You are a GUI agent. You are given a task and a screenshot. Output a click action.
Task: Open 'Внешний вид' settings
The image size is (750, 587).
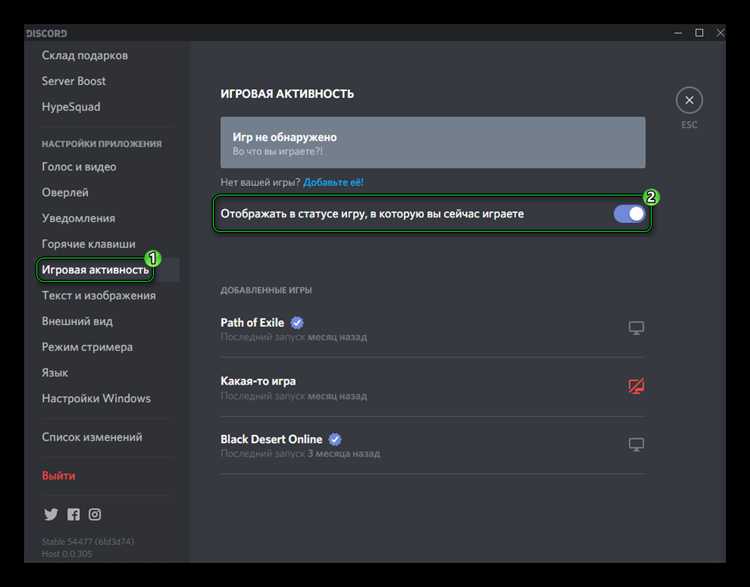click(x=77, y=321)
